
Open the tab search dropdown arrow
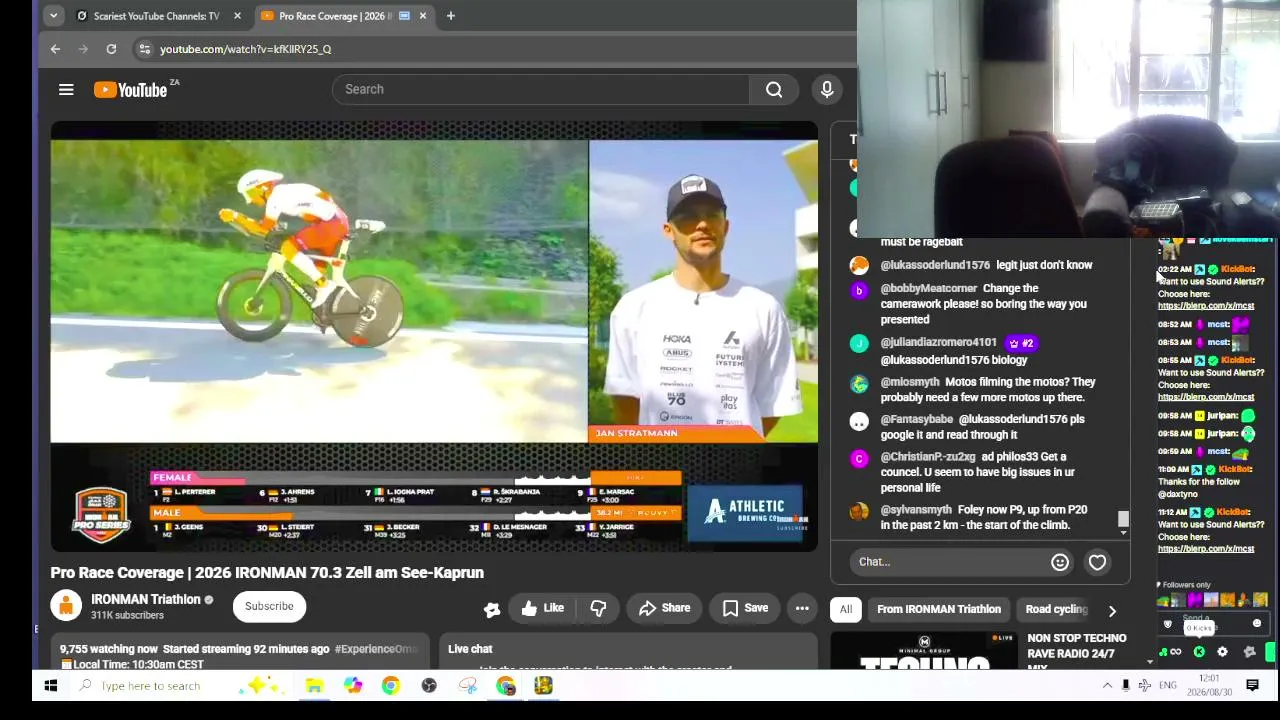click(x=54, y=16)
